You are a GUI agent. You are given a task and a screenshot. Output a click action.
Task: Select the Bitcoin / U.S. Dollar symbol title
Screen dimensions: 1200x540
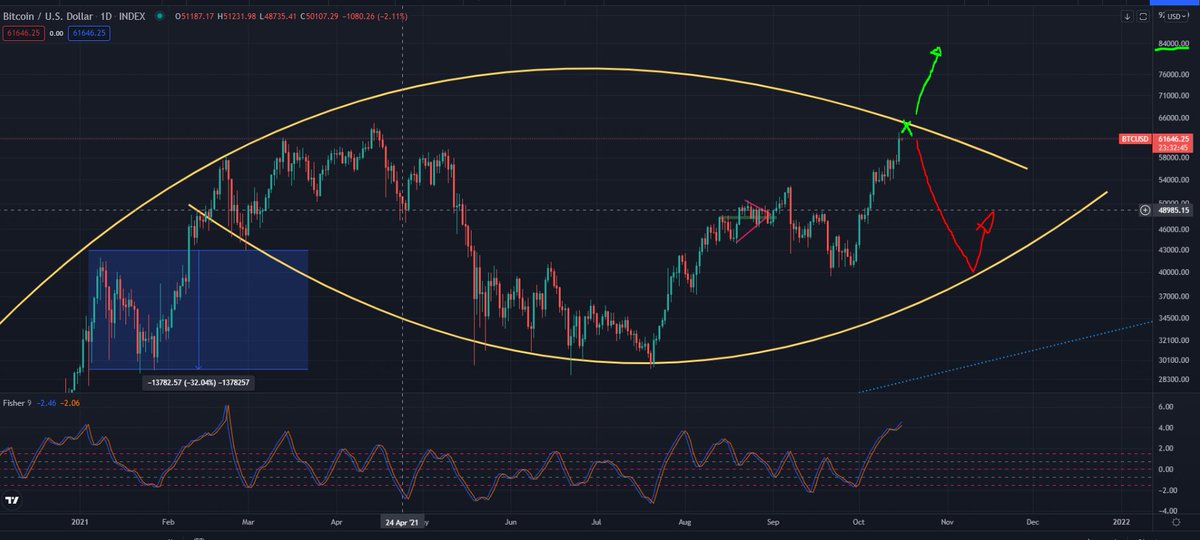click(50, 17)
